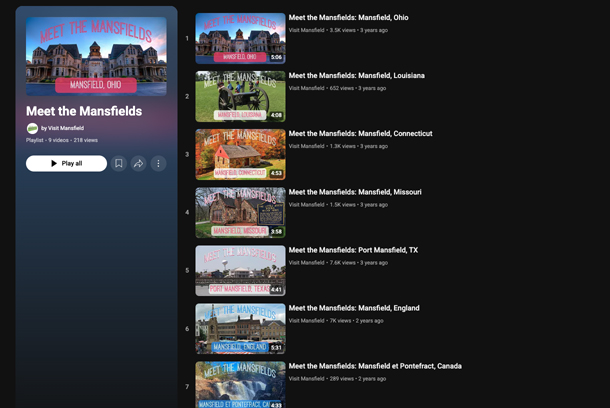
Task: Open title 'Meet the Mansfields: Mansfield, Ohio'
Action: pos(349,18)
